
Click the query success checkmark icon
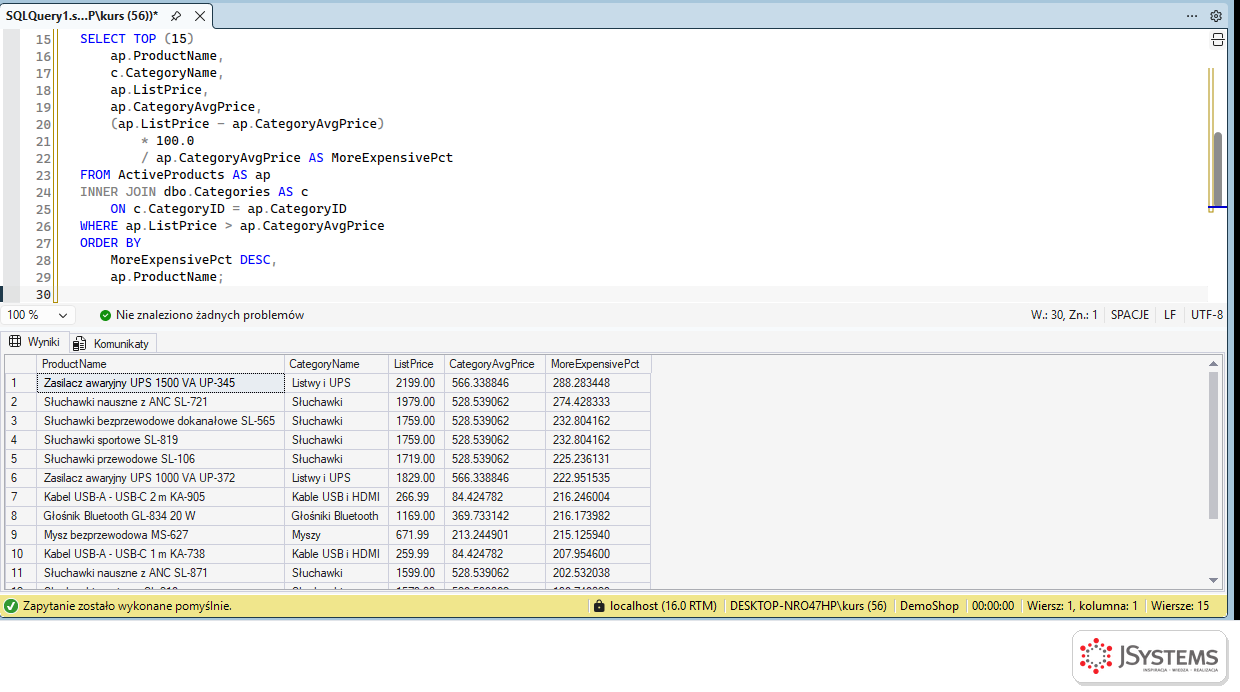click(x=11, y=606)
